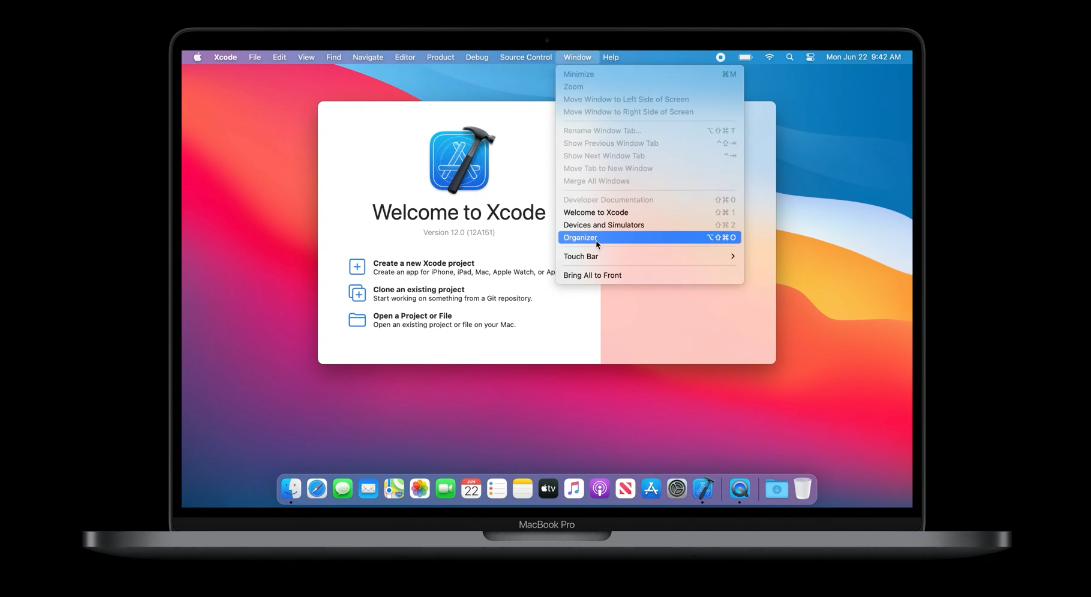Open the View menu
This screenshot has height=597, width=1091.
coord(306,57)
